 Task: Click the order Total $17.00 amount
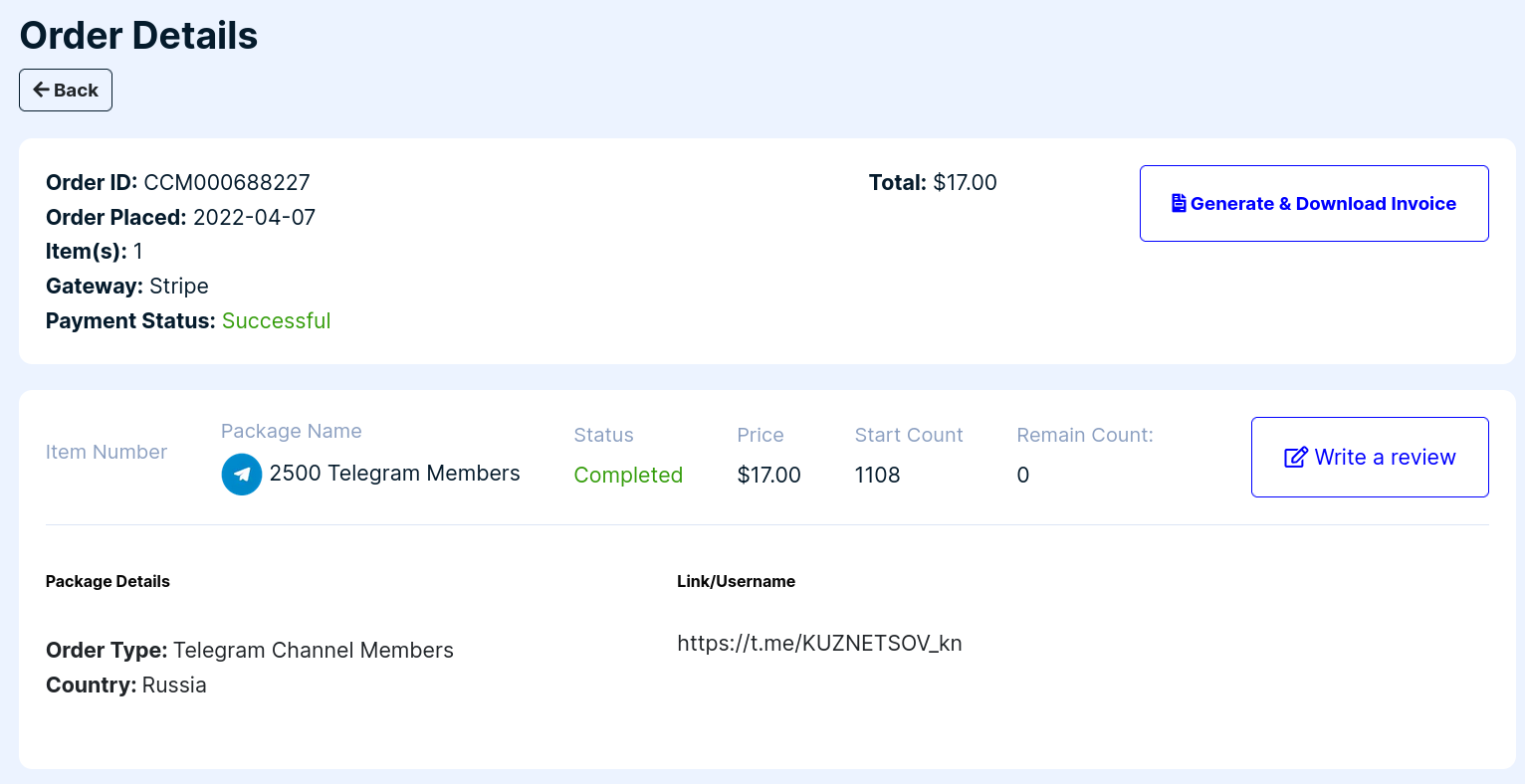[x=964, y=182]
